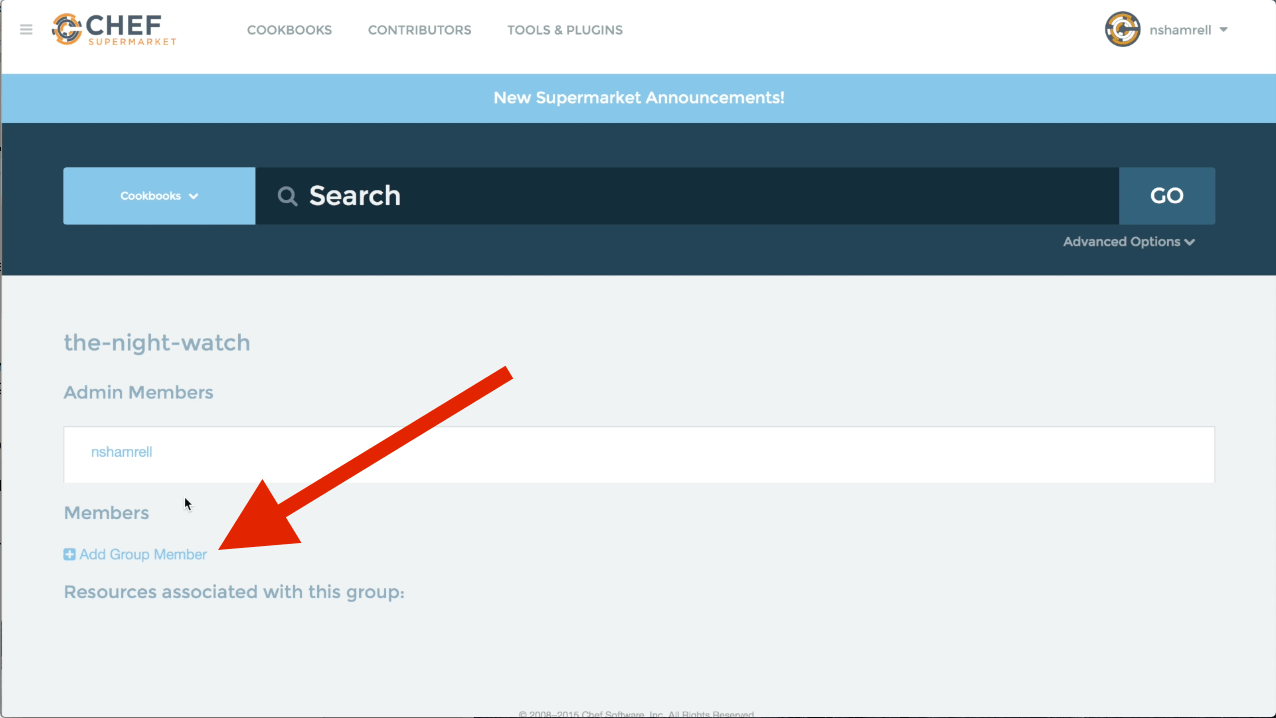Screen dimensions: 1276x718
Task: Open the New Supermarket Announcements banner
Action: tap(638, 98)
